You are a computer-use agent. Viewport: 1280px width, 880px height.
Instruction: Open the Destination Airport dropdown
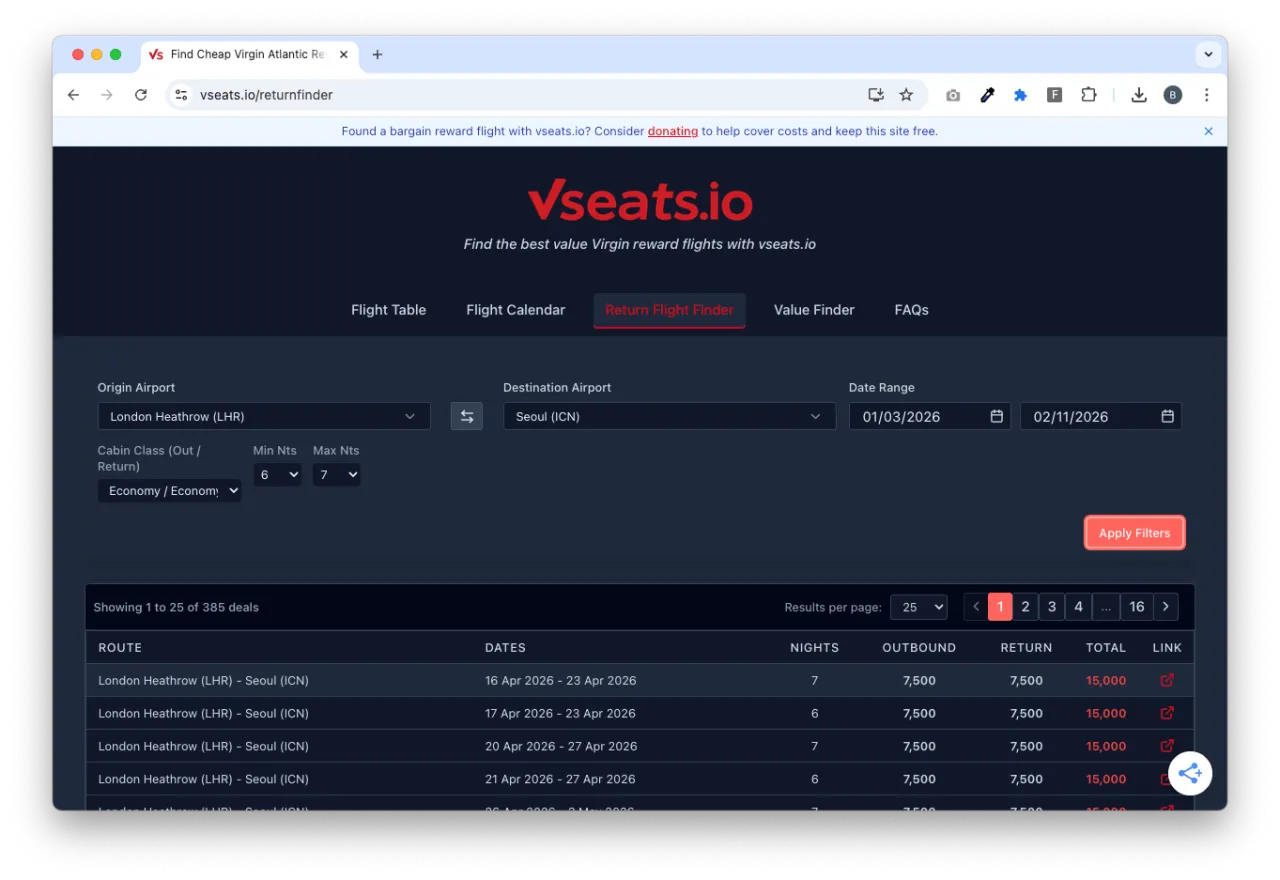click(x=669, y=416)
